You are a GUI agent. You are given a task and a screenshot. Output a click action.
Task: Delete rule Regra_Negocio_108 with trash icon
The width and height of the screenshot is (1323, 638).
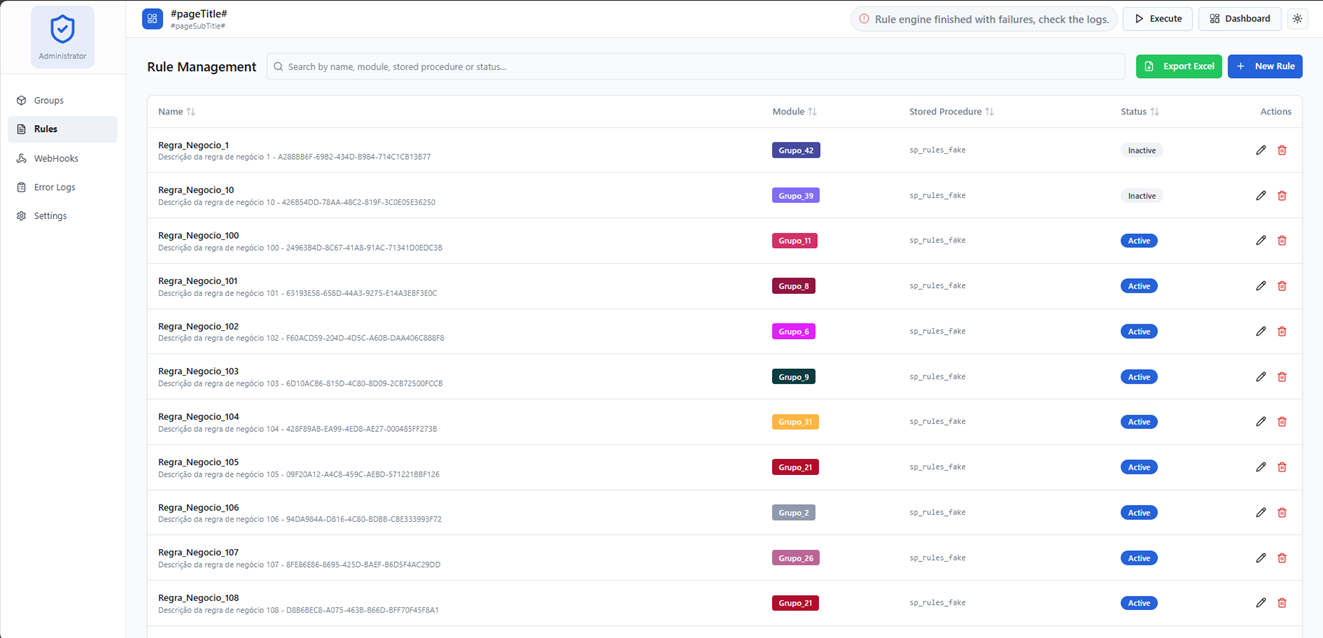[1282, 603]
